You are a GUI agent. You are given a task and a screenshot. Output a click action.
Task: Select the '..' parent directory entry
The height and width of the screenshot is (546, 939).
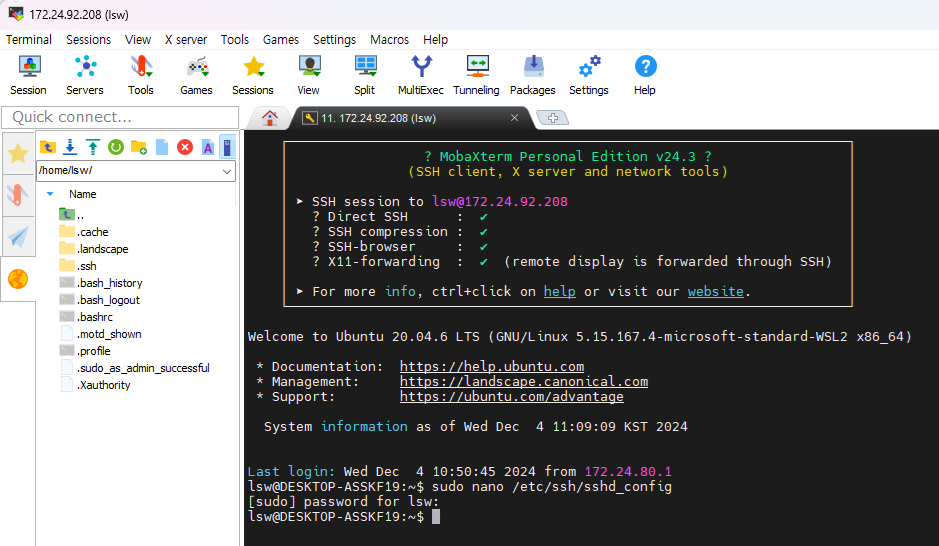click(72, 214)
